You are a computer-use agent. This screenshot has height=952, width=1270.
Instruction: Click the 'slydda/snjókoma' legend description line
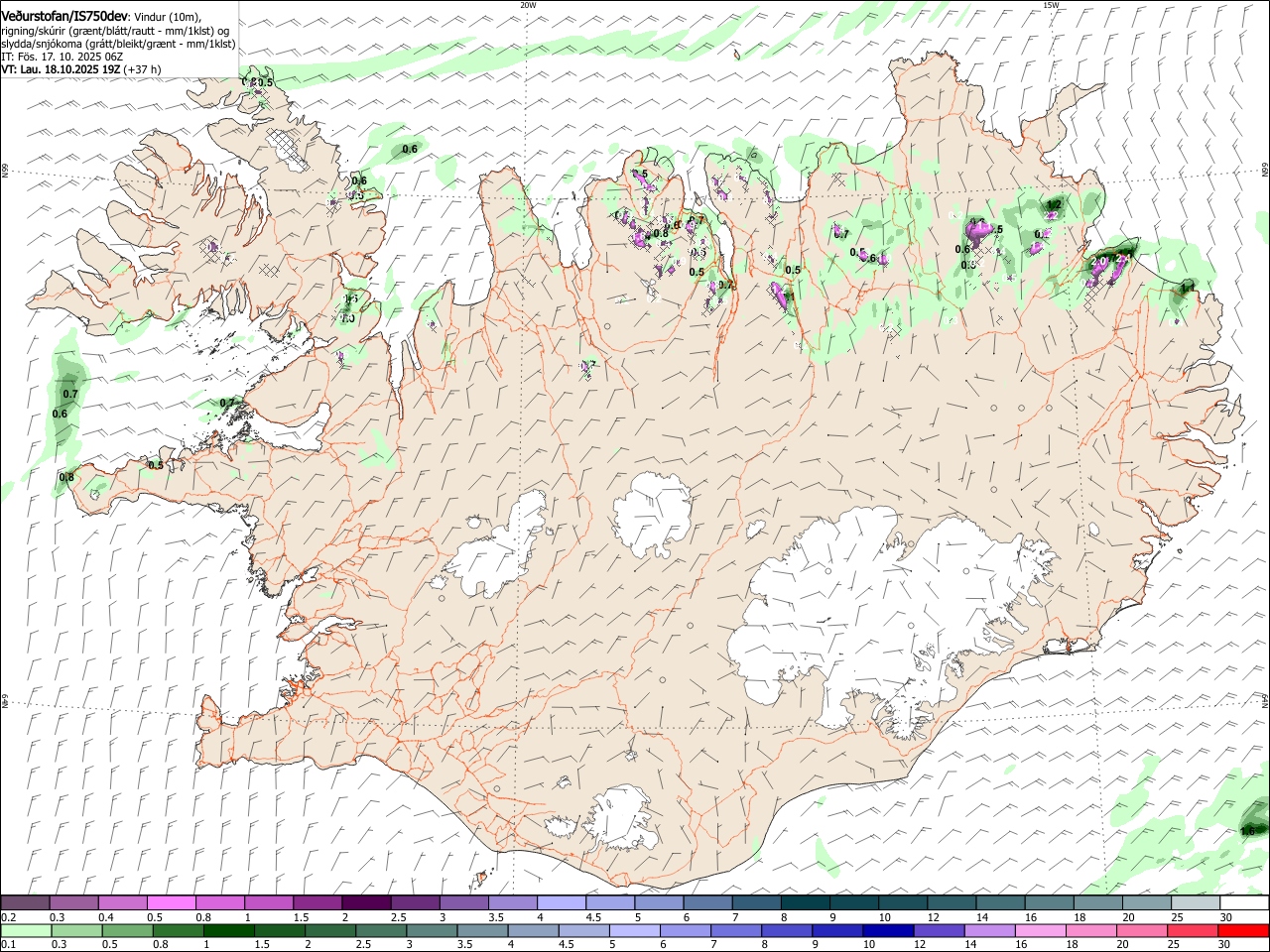[119, 44]
